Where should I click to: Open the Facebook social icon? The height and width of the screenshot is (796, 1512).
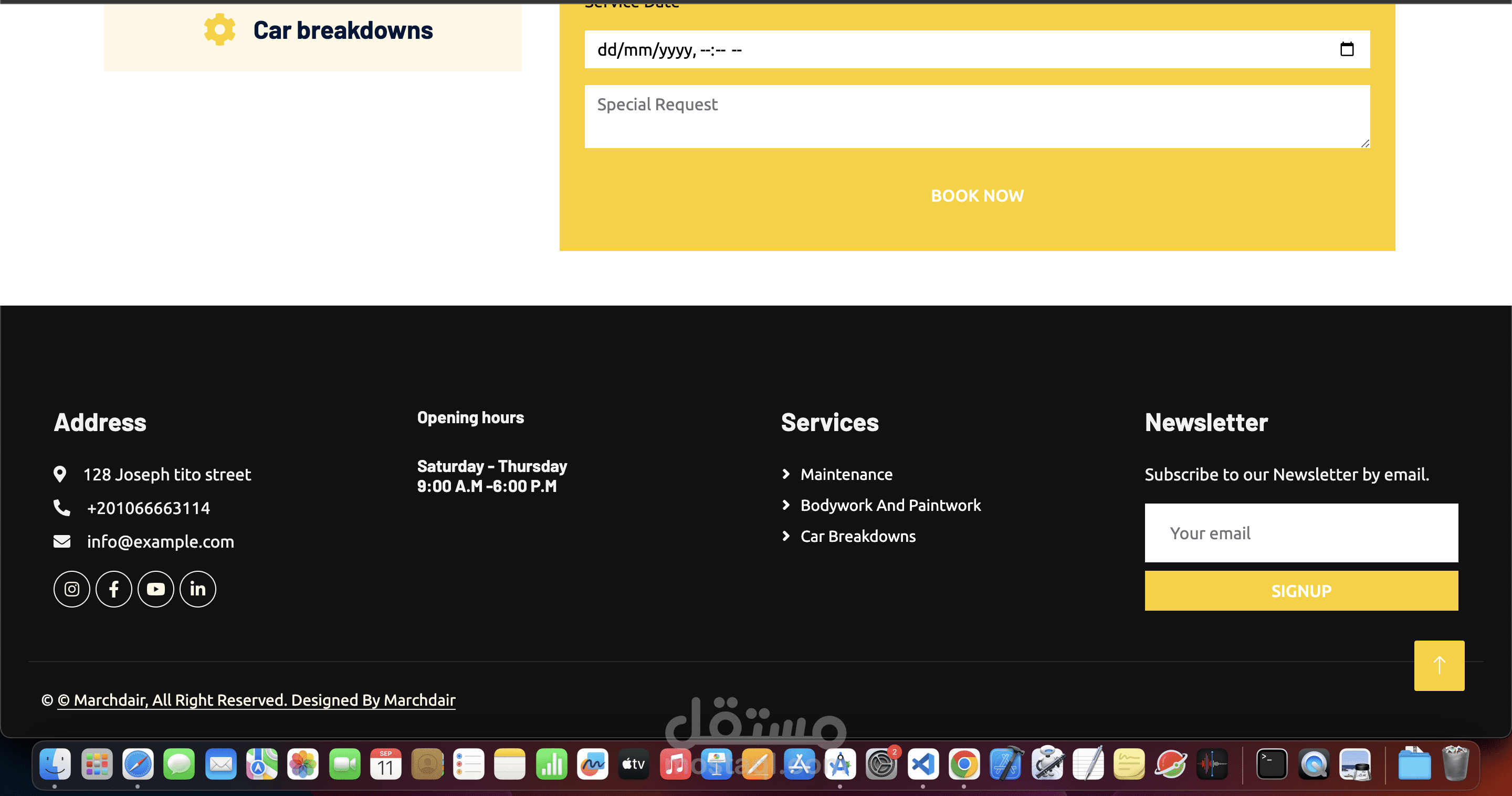pos(114,589)
